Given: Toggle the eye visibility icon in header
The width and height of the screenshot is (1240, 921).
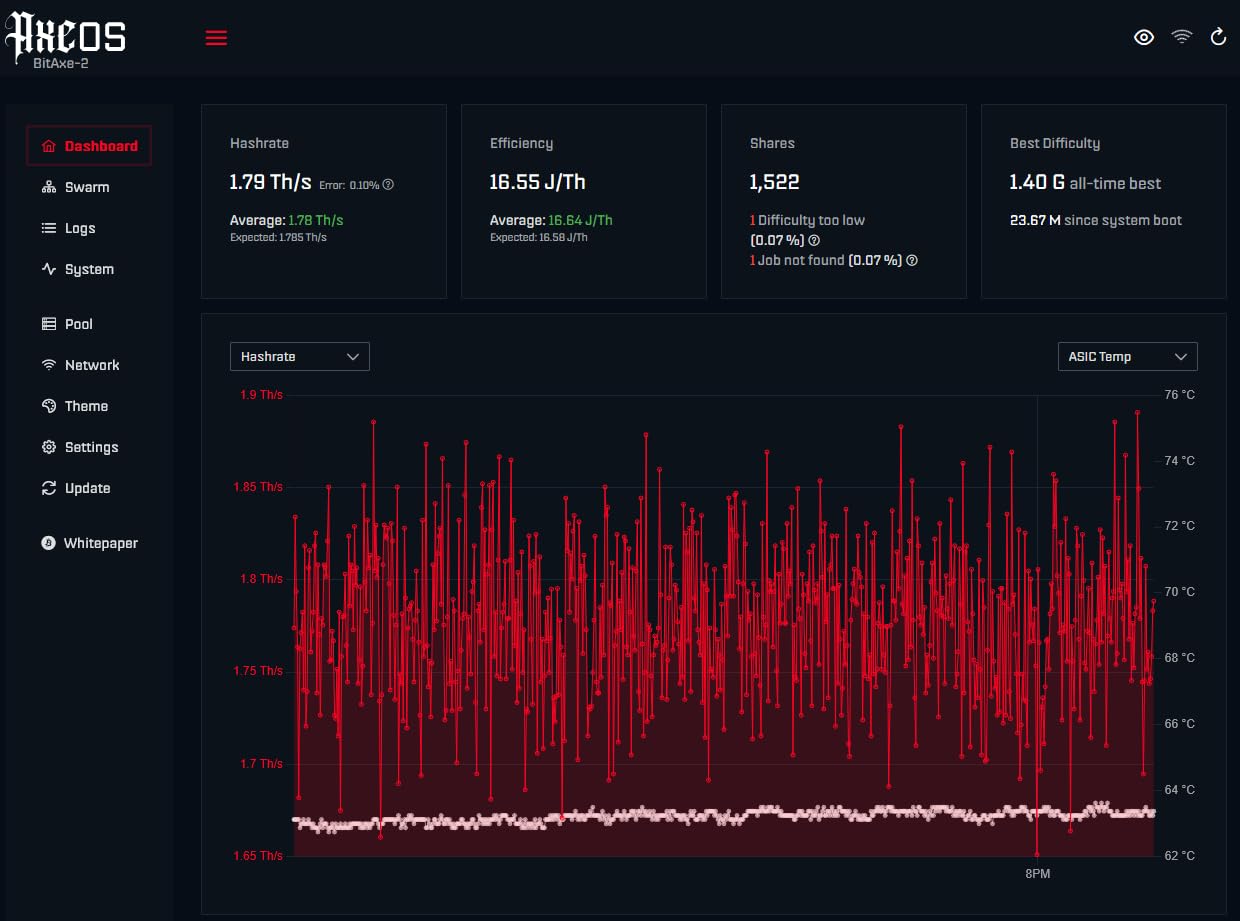Looking at the screenshot, I should pyautogui.click(x=1144, y=37).
